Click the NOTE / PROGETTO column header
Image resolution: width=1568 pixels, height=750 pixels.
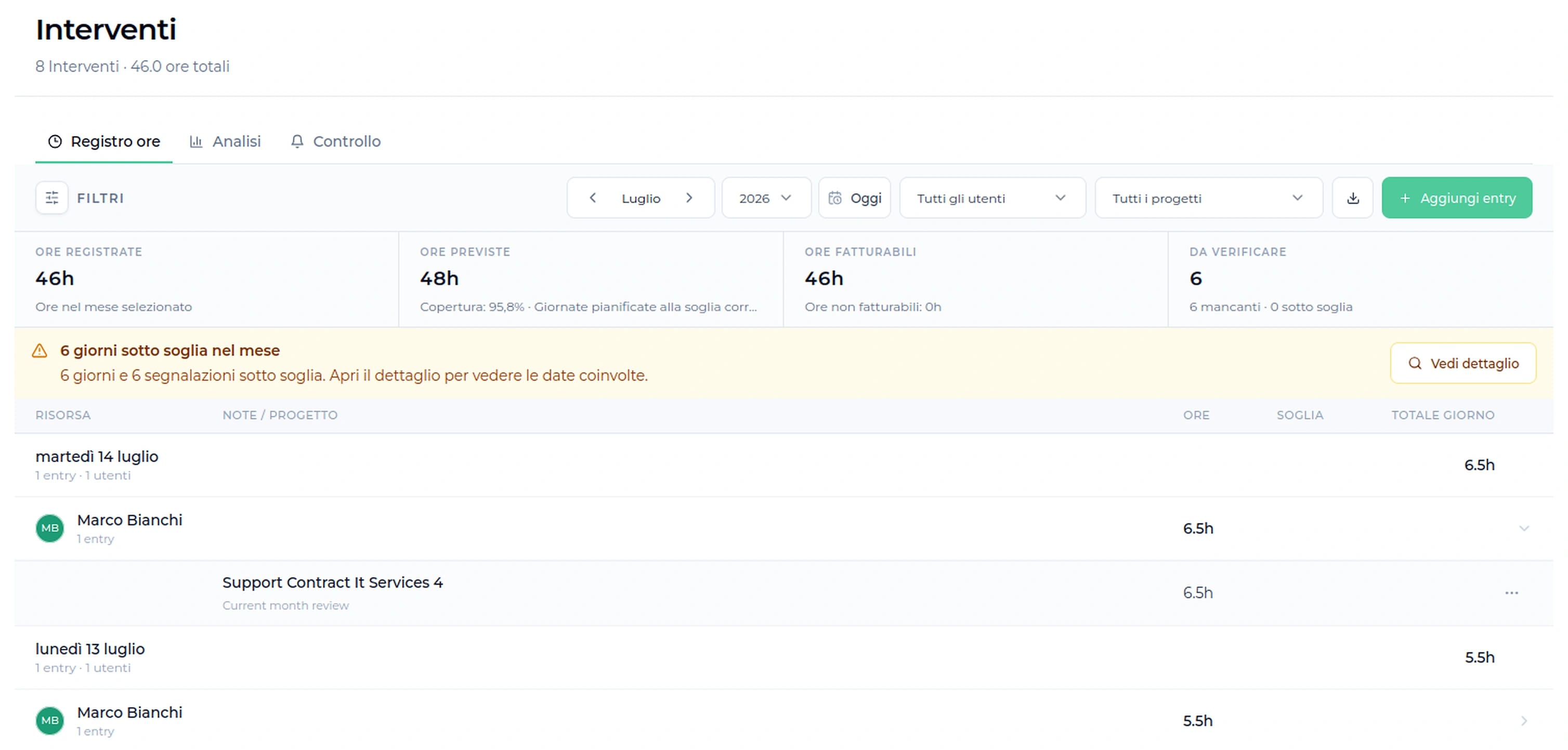click(x=280, y=415)
